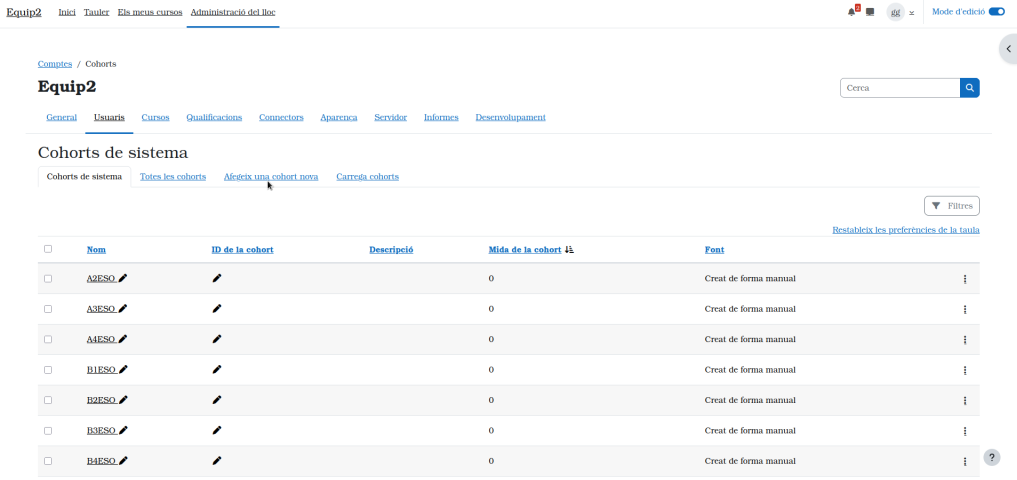This screenshot has width=1017, height=480.
Task: Go to the Qualificacions admin tab
Action: [214, 117]
